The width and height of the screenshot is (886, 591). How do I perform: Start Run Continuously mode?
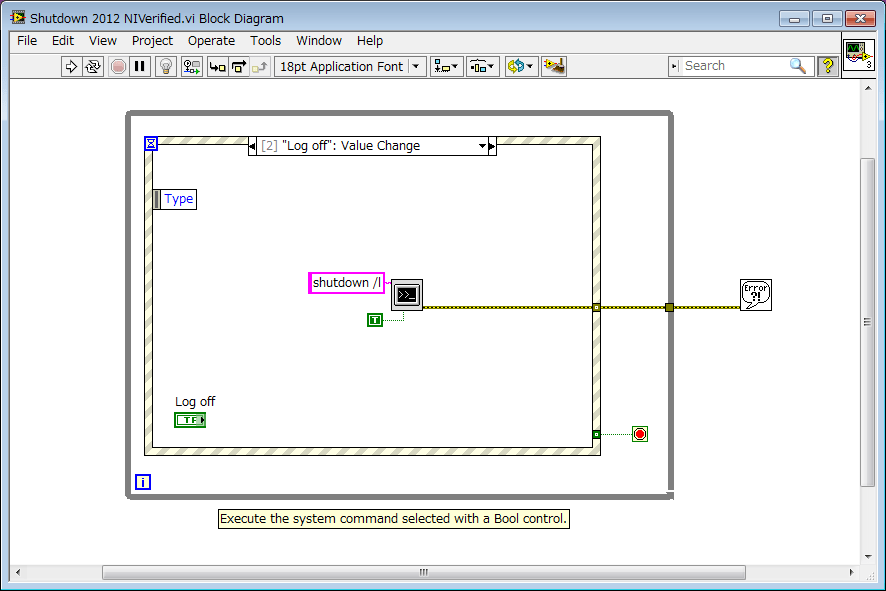pos(93,67)
